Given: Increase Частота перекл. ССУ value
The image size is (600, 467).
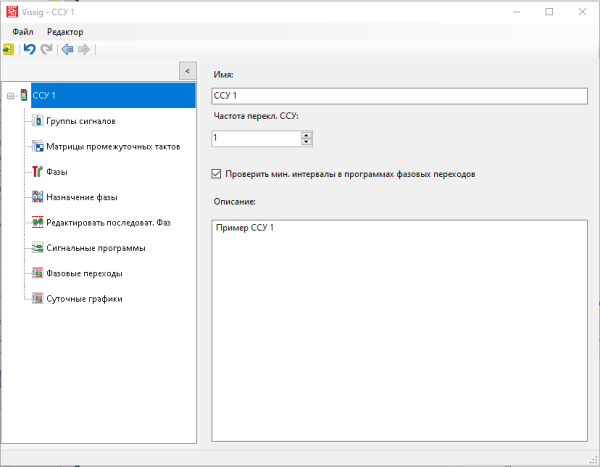Looking at the screenshot, I should point(306,133).
